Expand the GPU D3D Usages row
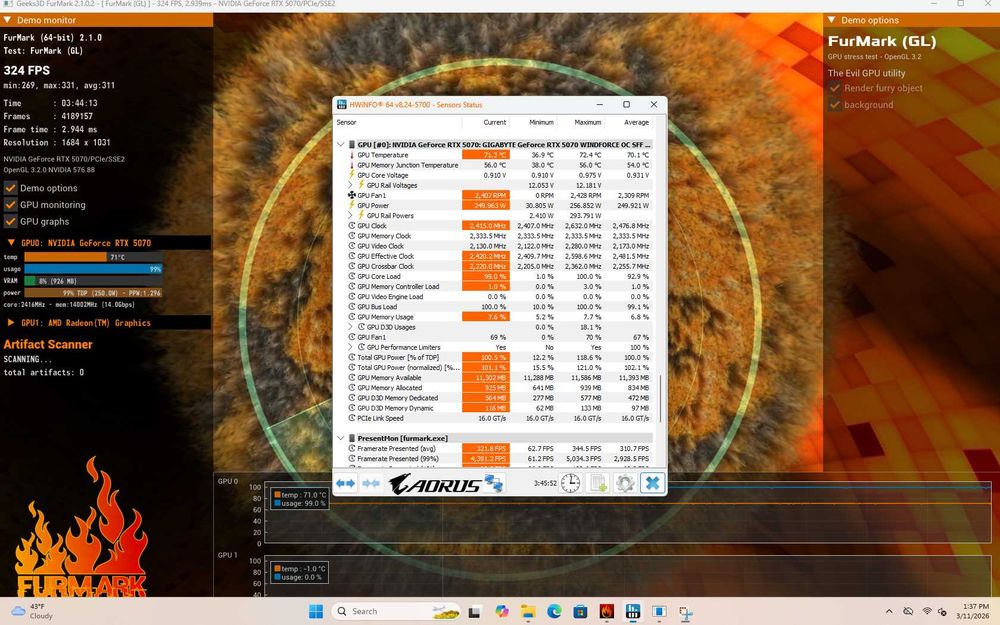Screen dimensions: 1000x625 [350, 327]
